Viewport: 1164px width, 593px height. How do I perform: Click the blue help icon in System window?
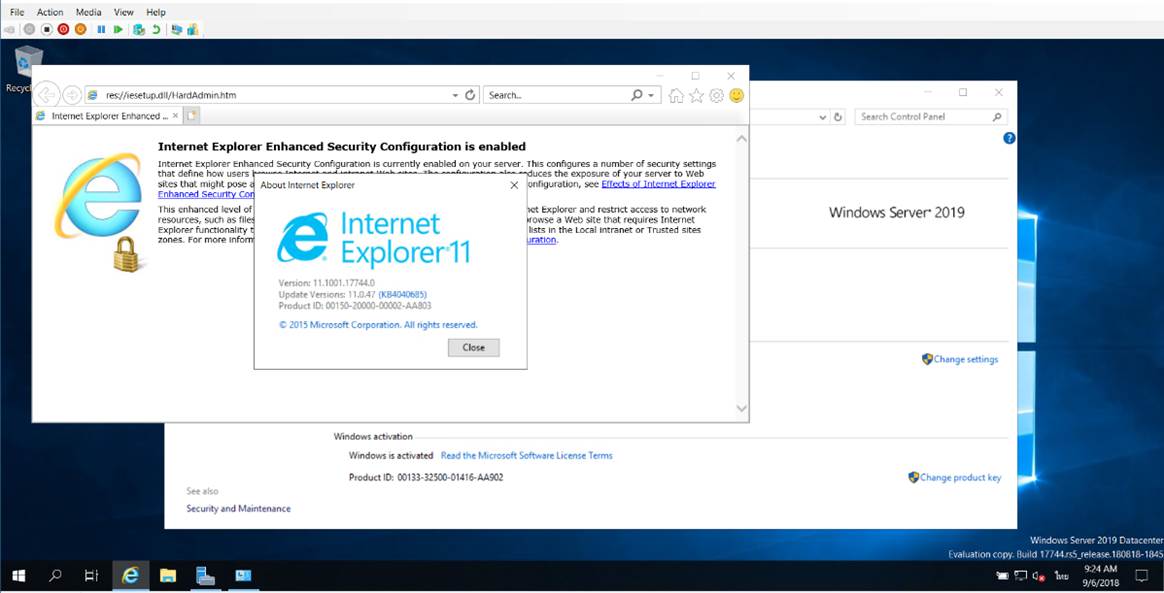tap(1009, 138)
